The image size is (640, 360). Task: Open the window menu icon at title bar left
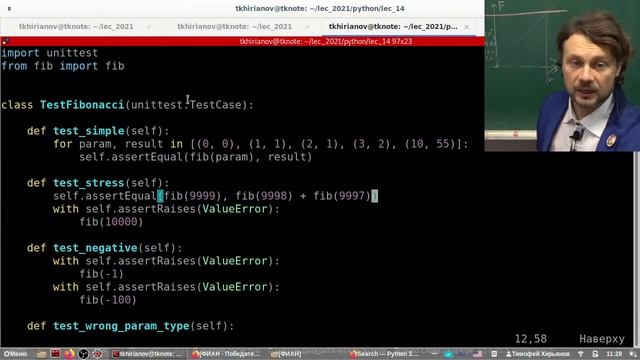[9, 9]
